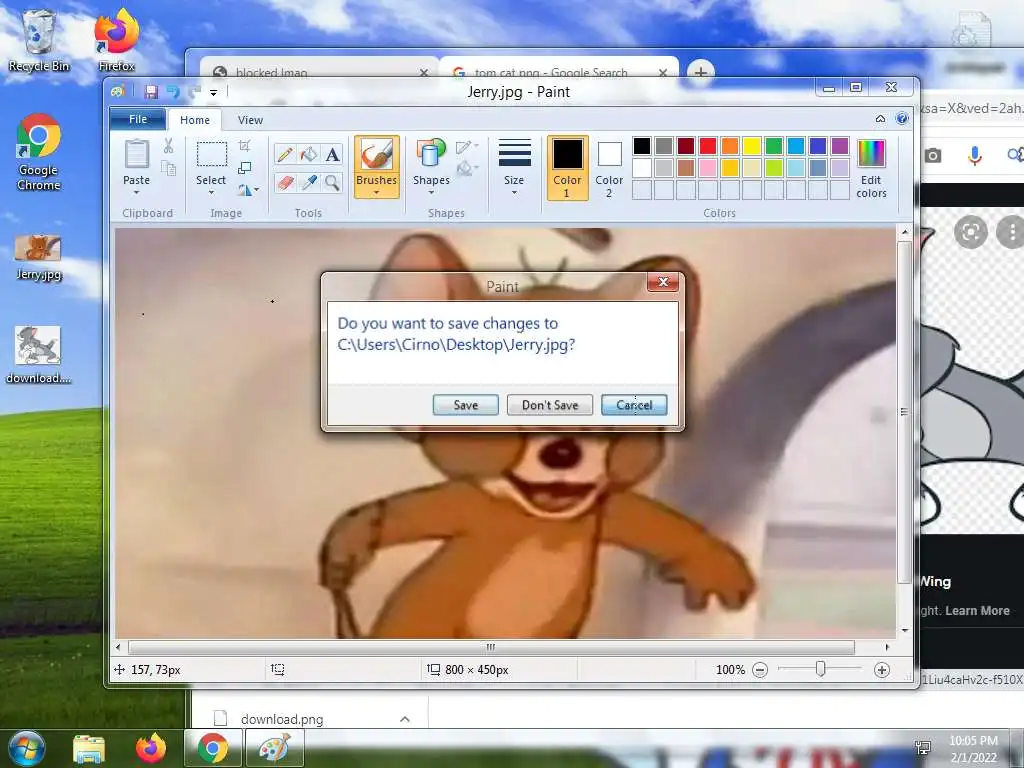
Task: Click the zoom slider handle
Action: [x=821, y=669]
